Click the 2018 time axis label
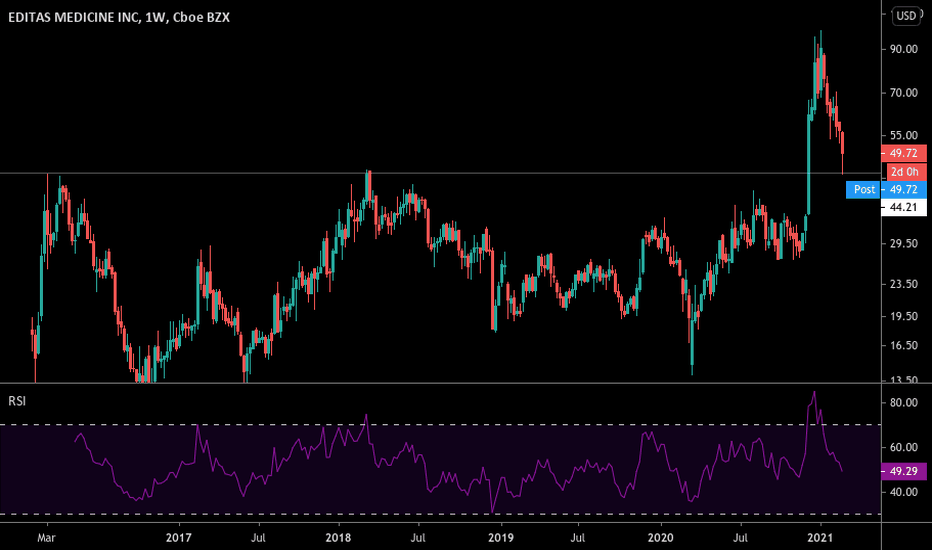This screenshot has height=550, width=932. click(338, 538)
